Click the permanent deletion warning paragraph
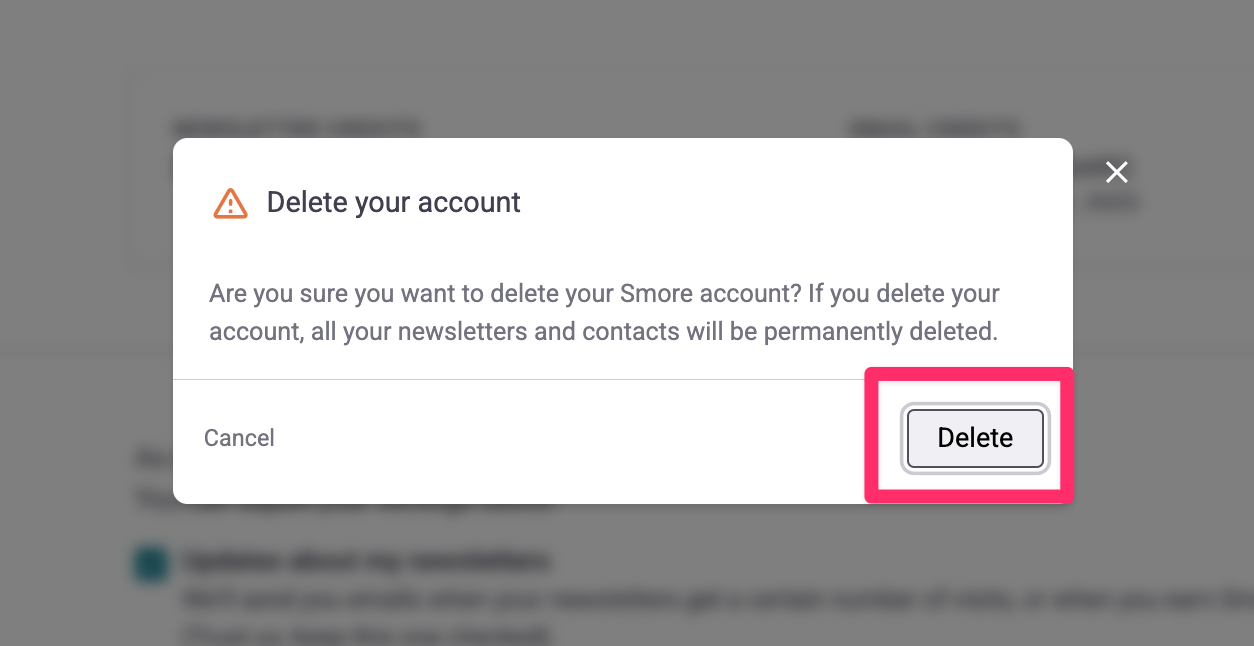1254x646 pixels. pyautogui.click(x=603, y=313)
